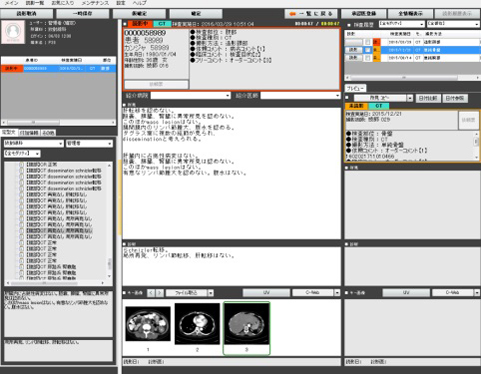Click the 一時保存 button
The image size is (481, 374).
click(83, 14)
